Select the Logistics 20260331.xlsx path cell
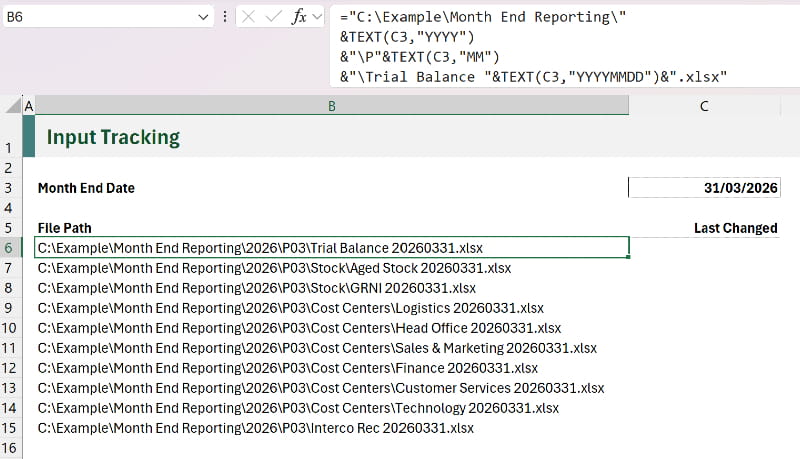This screenshot has width=800, height=459. 332,308
